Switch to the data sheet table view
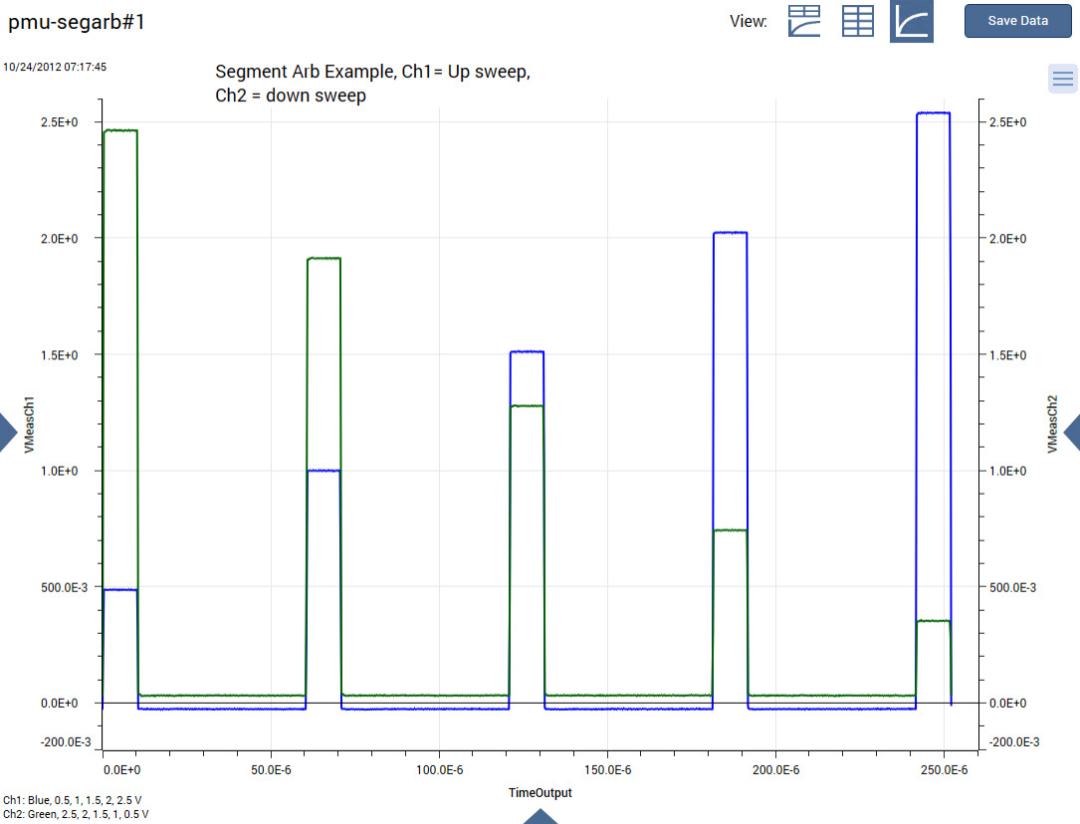Viewport: 1080px width, 824px height. pos(858,21)
